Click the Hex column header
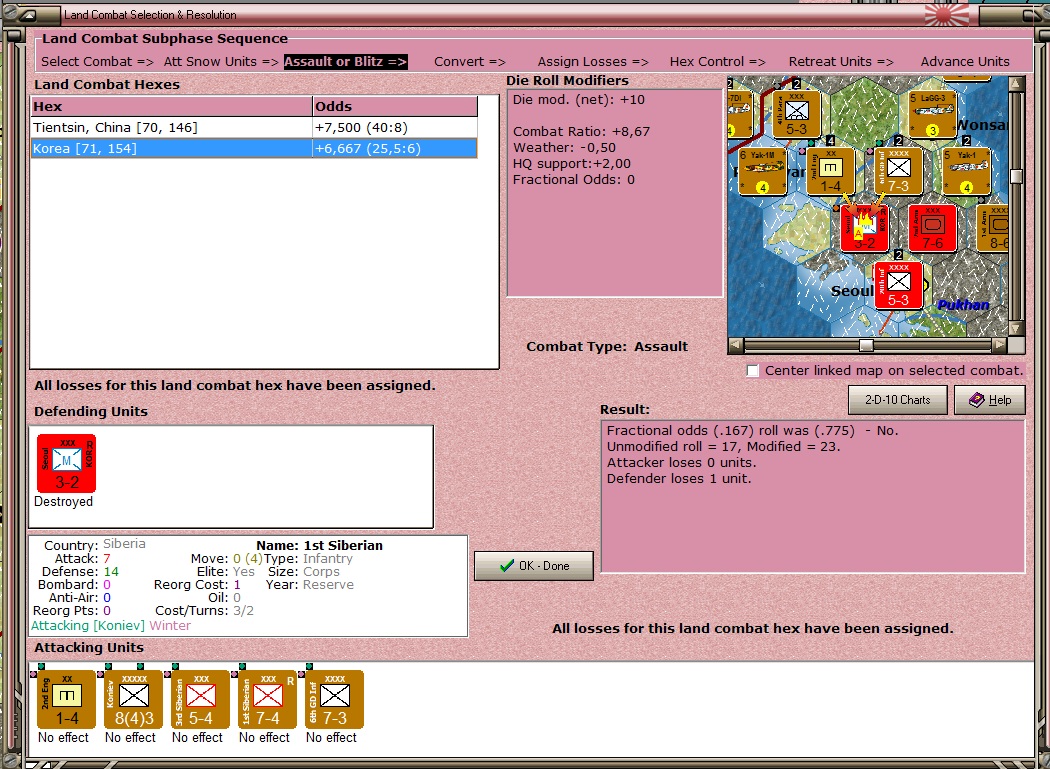The height and width of the screenshot is (769, 1050). (171, 107)
